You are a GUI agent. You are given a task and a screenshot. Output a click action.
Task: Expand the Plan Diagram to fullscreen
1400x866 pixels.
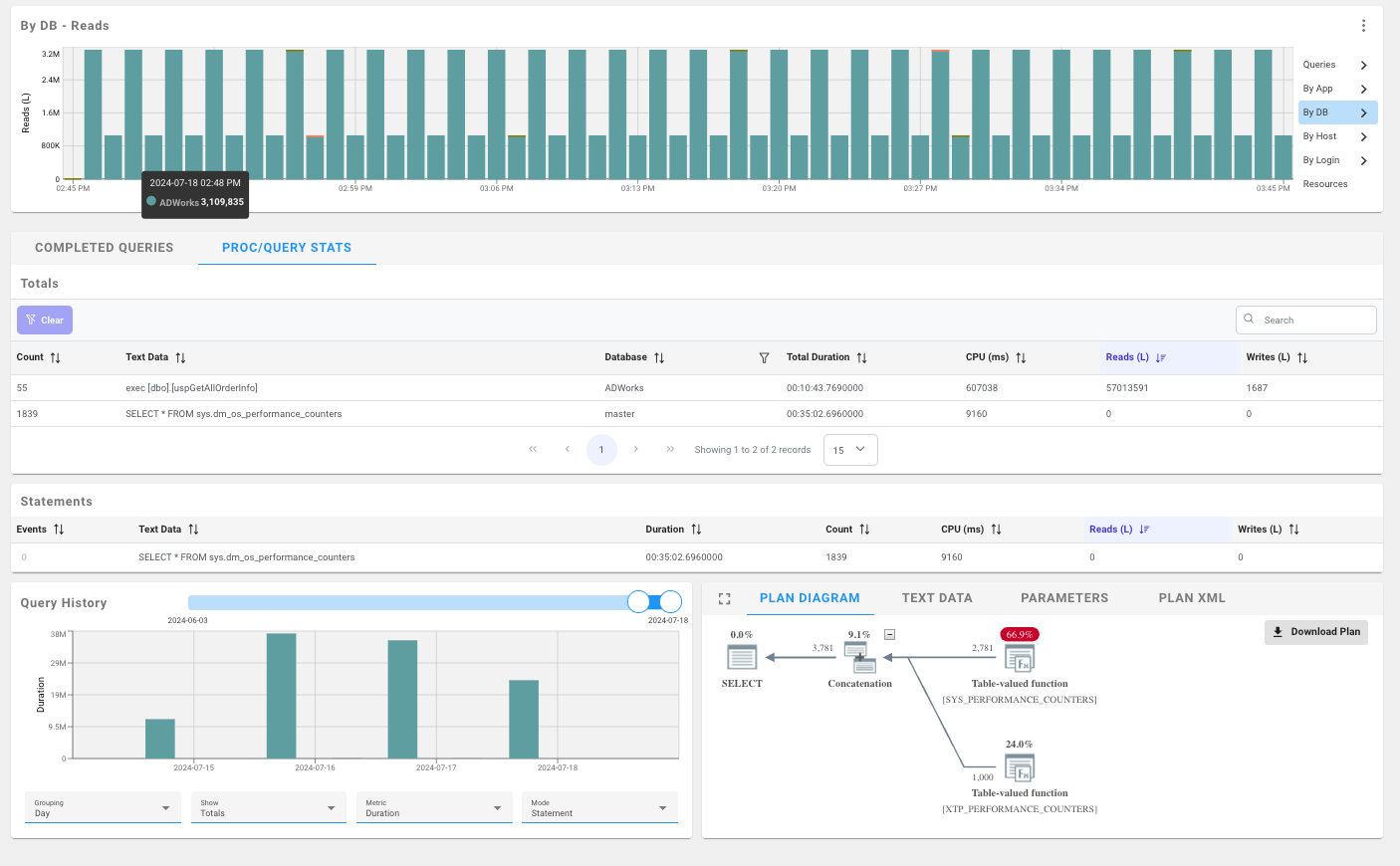click(x=724, y=598)
